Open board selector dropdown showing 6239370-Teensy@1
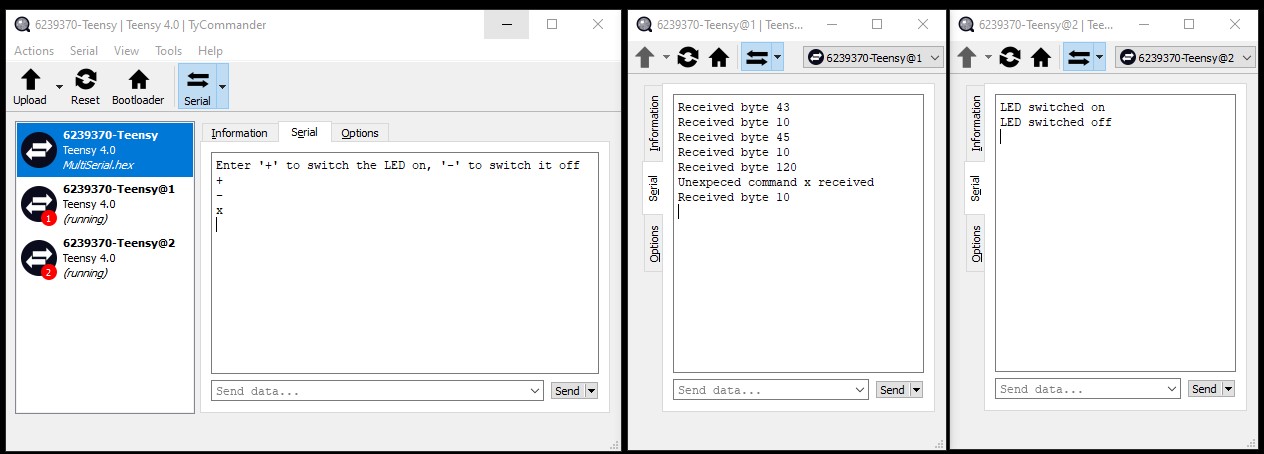The width and height of the screenshot is (1264, 454). pos(873,58)
